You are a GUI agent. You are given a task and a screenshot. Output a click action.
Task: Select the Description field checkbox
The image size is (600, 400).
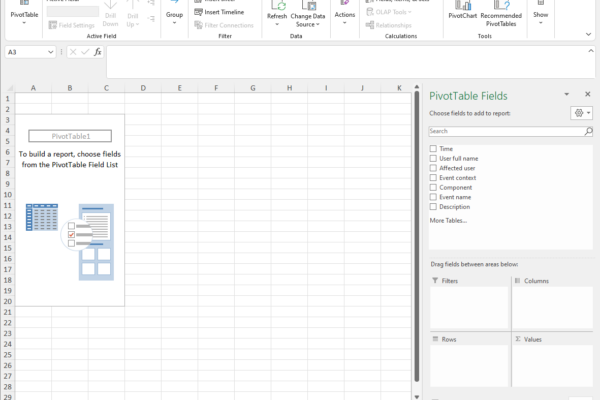(433, 206)
